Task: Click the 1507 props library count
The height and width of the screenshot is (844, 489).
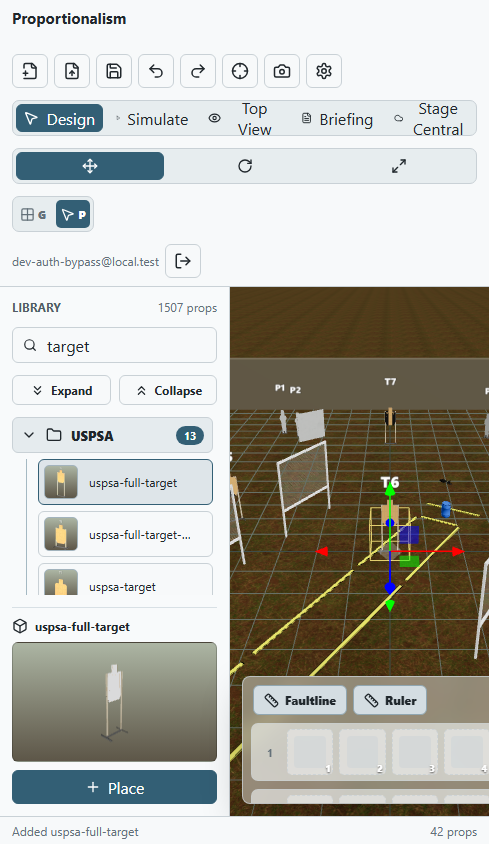Action: click(187, 308)
